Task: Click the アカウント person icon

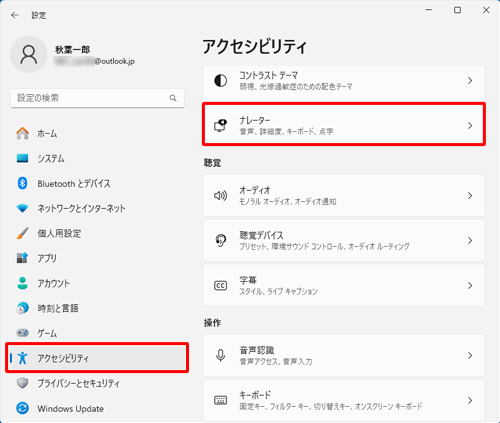Action: 22,283
